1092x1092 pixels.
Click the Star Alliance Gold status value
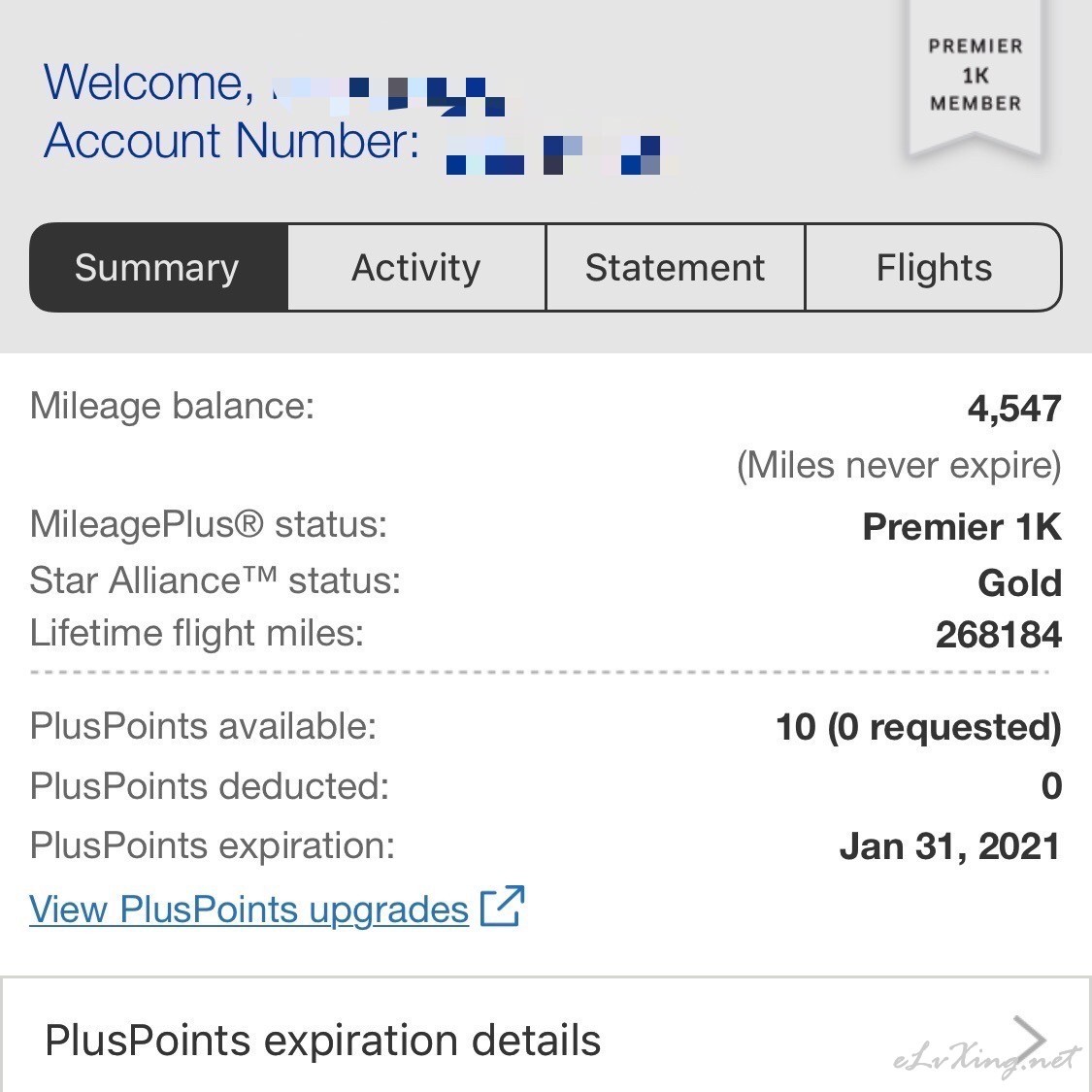click(x=1019, y=583)
